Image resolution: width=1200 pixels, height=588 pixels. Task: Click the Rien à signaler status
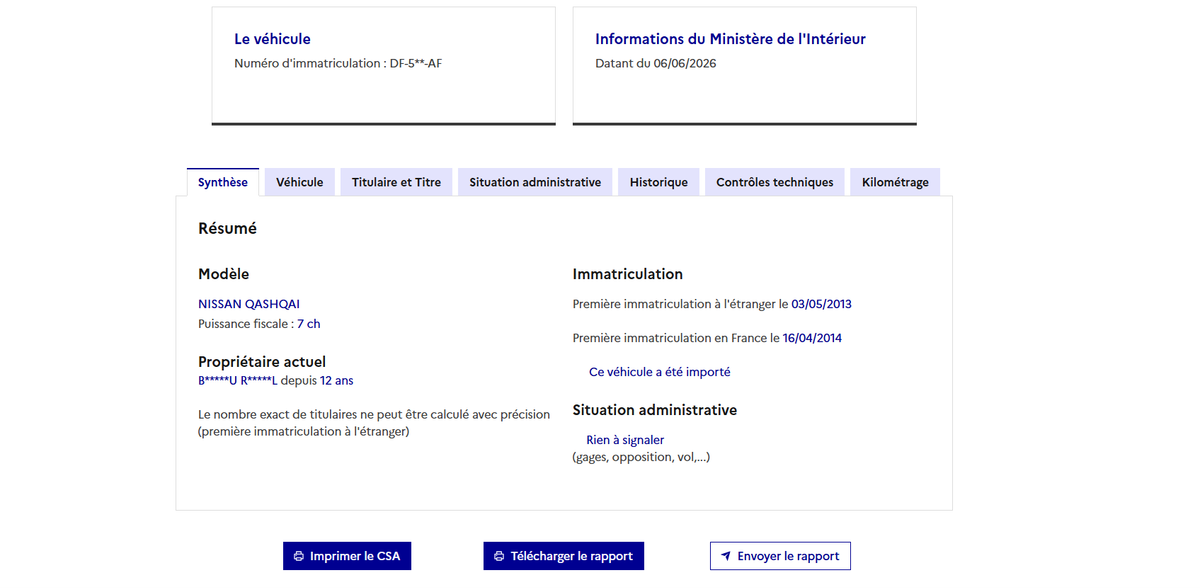[625, 440]
